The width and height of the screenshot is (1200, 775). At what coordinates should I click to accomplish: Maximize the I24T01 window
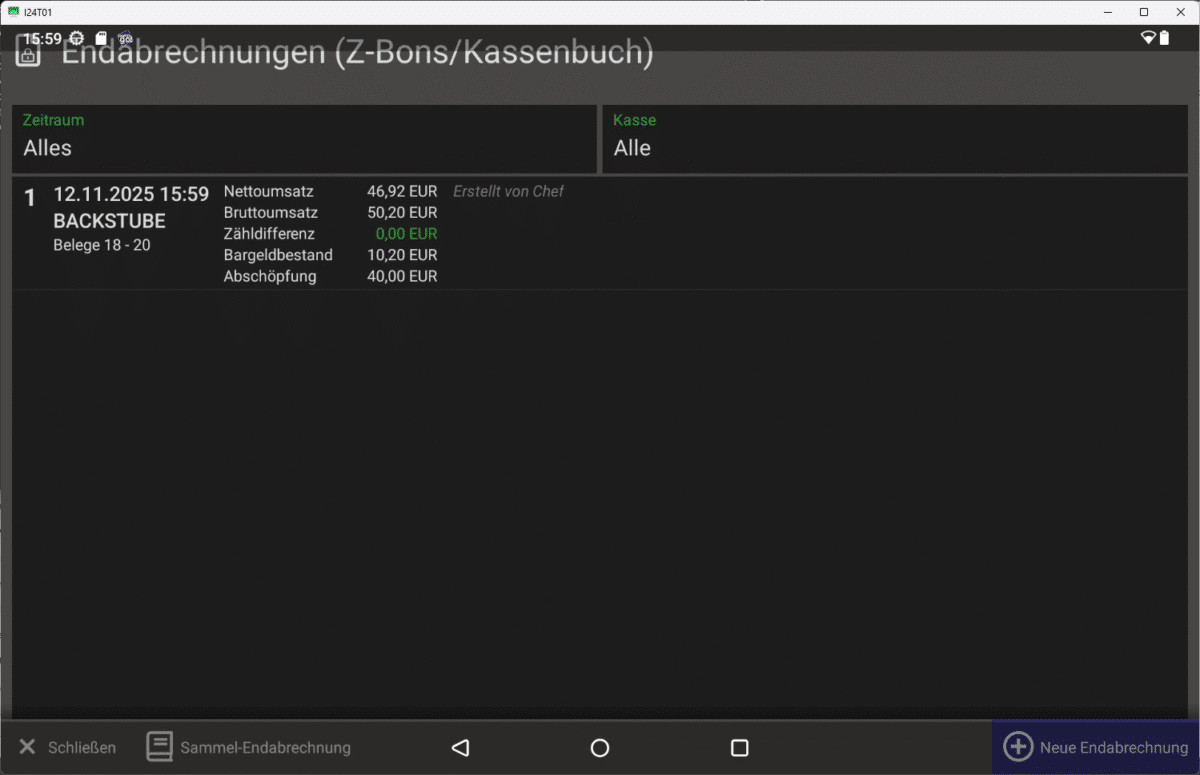(1143, 12)
